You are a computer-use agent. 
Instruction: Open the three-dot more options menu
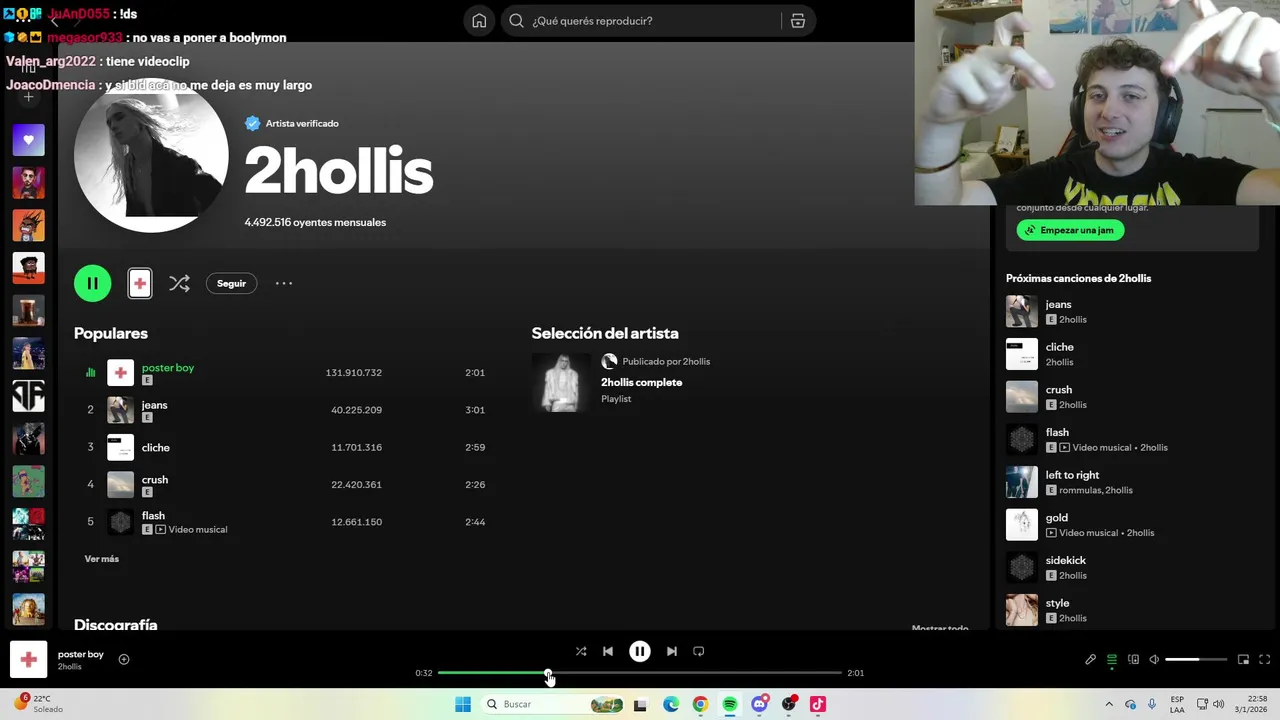click(x=284, y=284)
